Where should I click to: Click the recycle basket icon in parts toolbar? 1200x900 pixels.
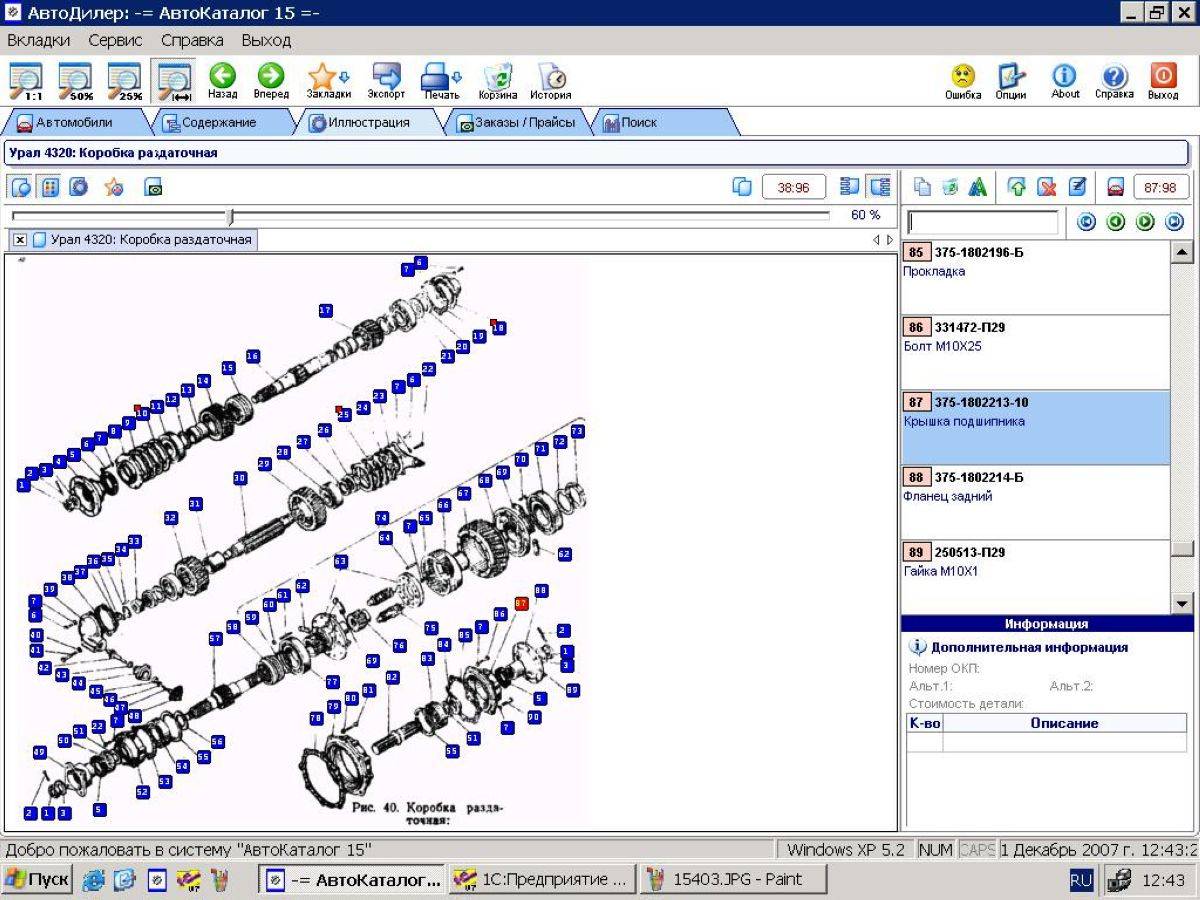[x=950, y=187]
